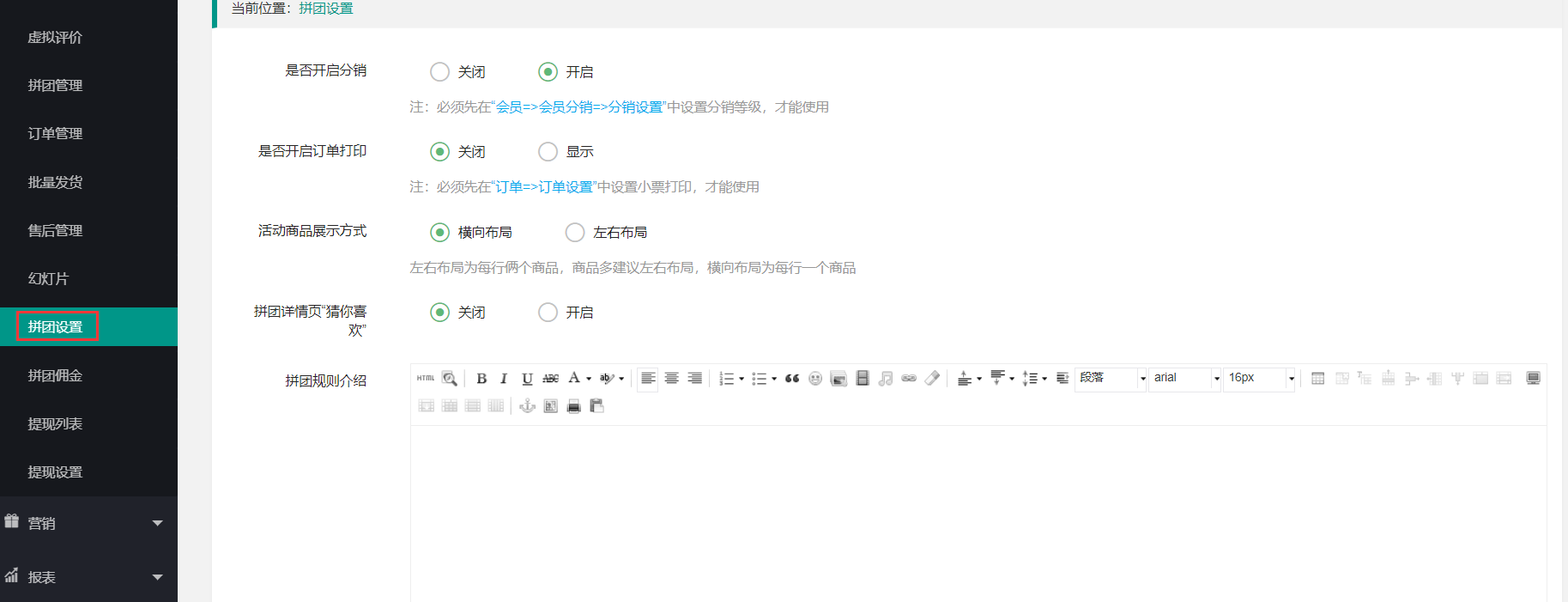The width and height of the screenshot is (1568, 602).
Task: Open the emoticon smiley picker
Action: click(815, 379)
